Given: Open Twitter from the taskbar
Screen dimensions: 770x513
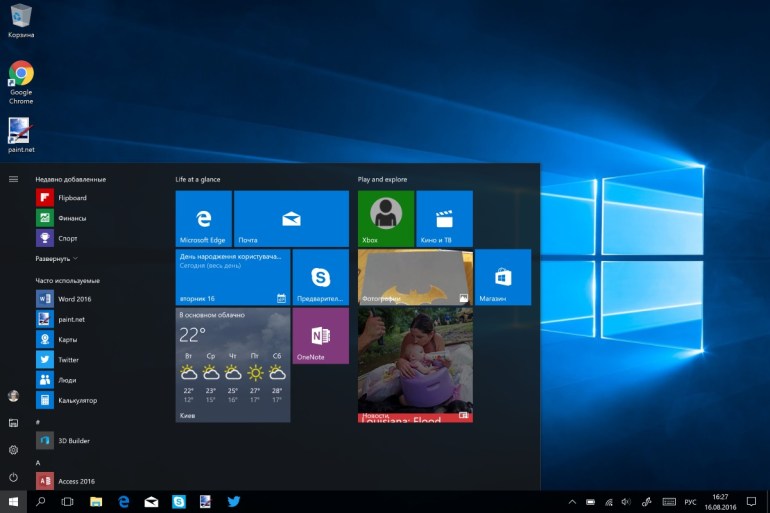Looking at the screenshot, I should (x=234, y=502).
